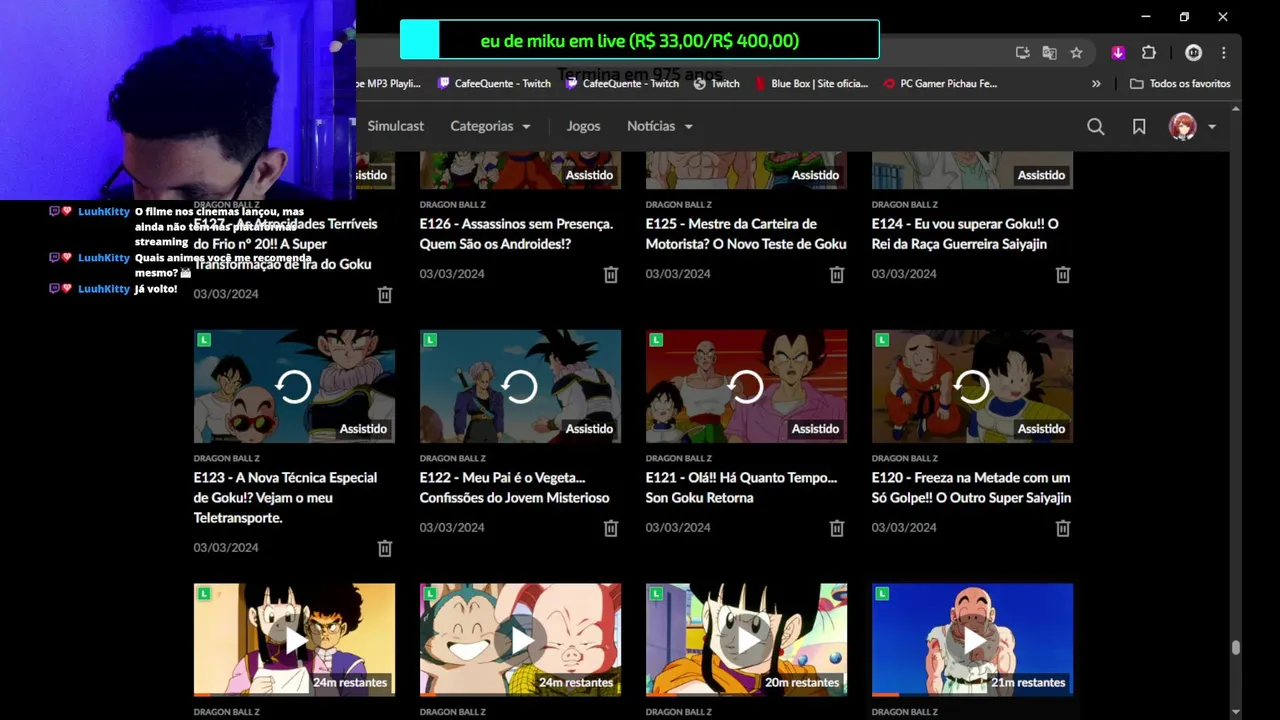The image size is (1280, 720).
Task: Open the Twitch bookmark
Action: (716, 84)
